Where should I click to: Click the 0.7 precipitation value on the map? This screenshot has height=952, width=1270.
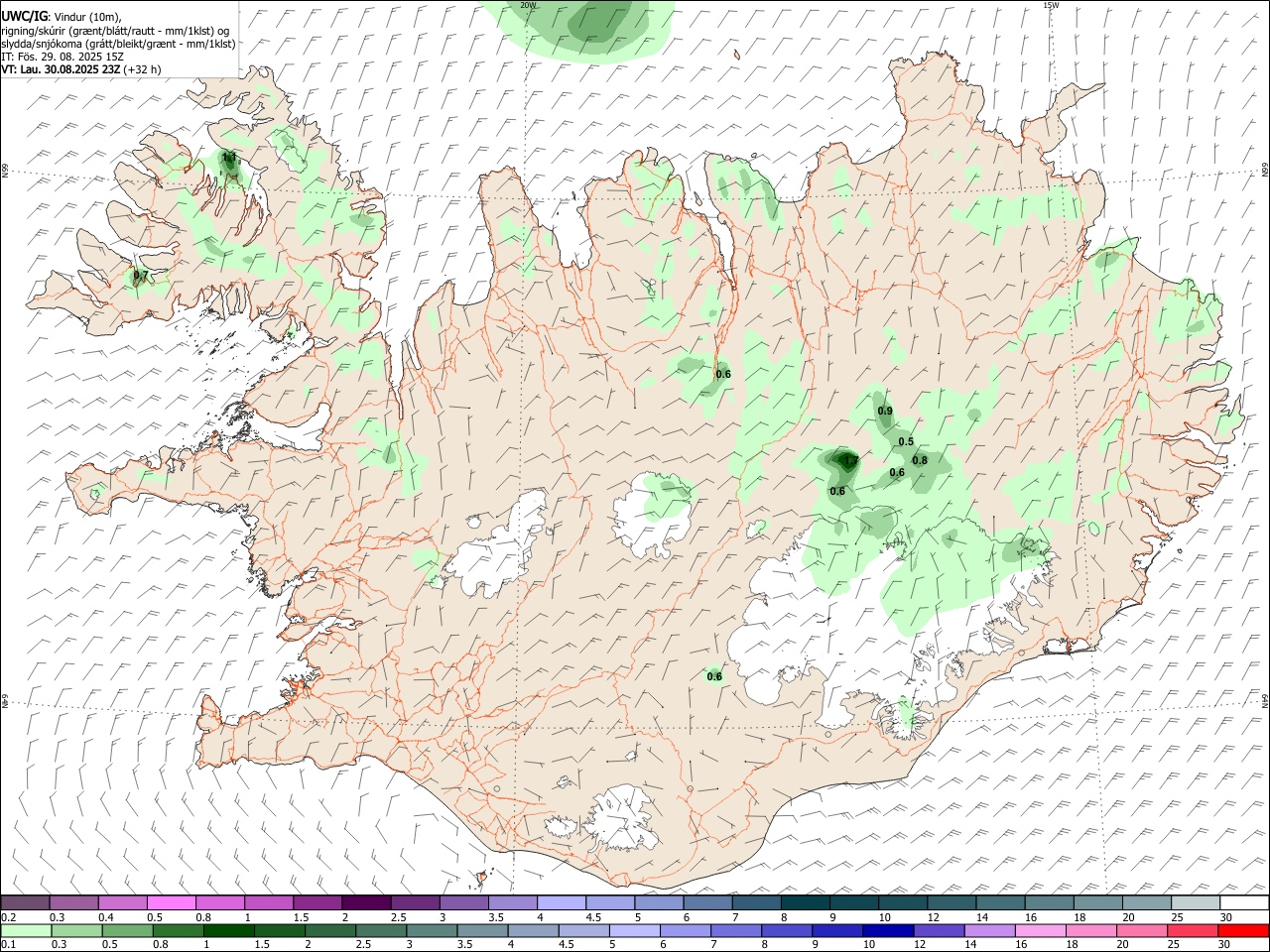141,275
